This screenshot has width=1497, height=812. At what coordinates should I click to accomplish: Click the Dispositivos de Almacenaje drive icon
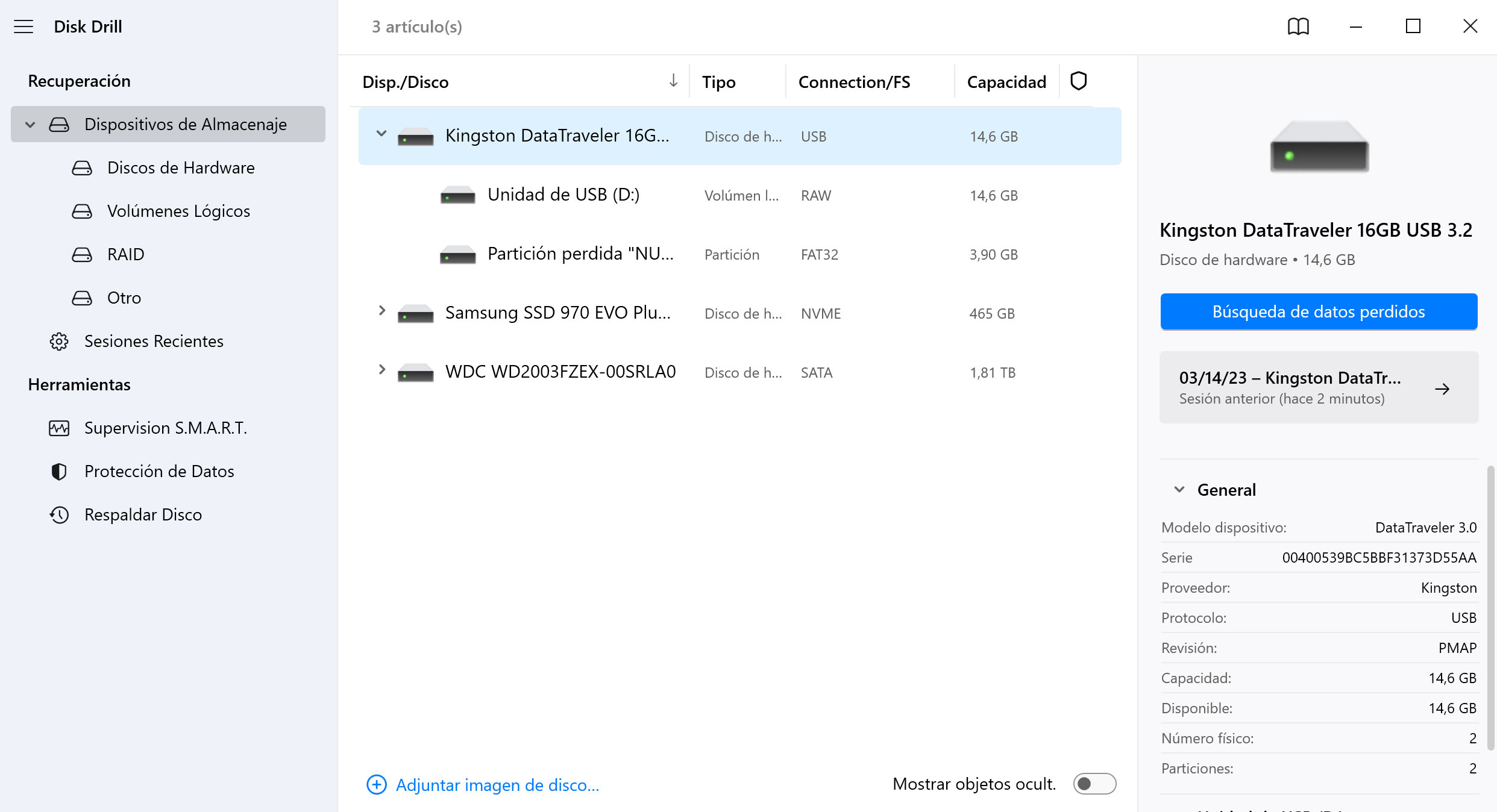[59, 125]
